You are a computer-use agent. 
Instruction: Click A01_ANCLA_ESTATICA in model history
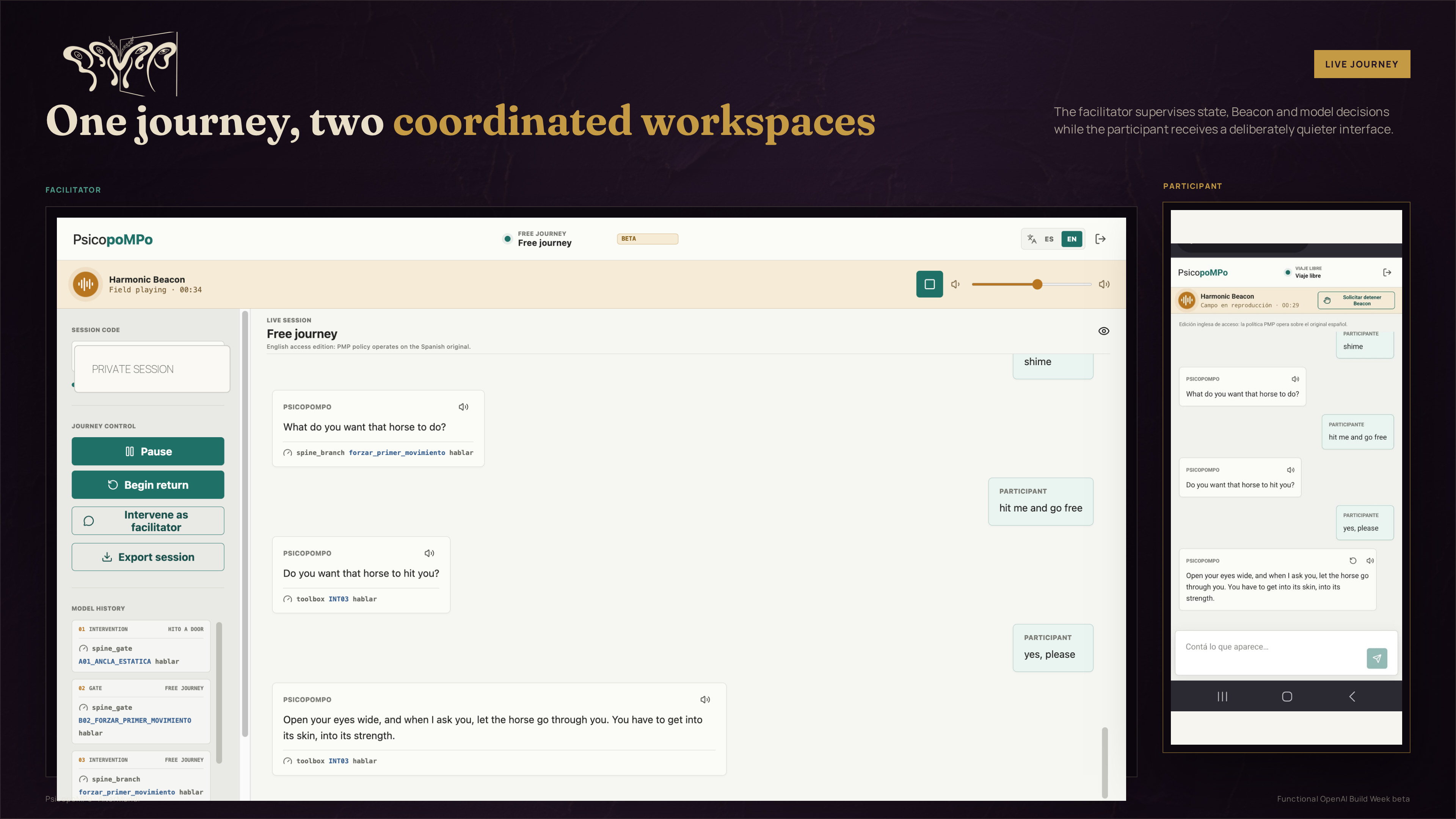[x=115, y=661]
